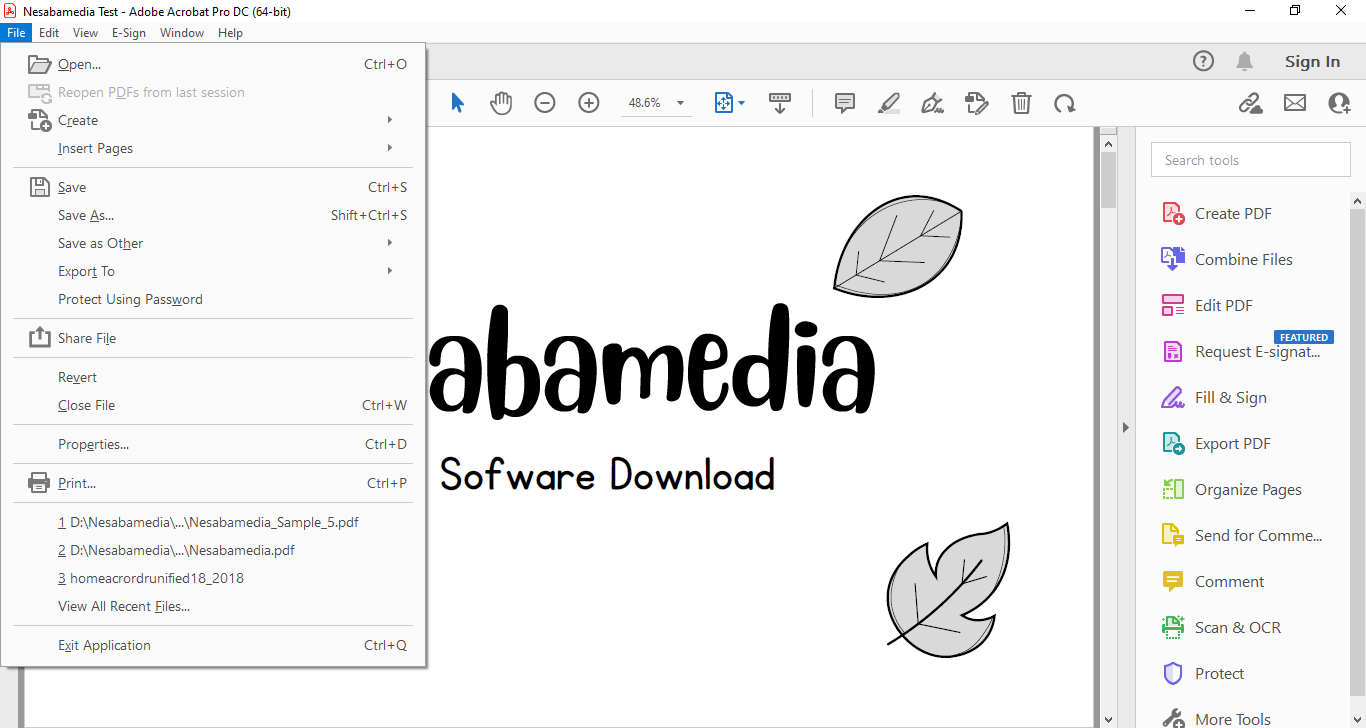
Task: Open the Edit menu
Action: (49, 33)
